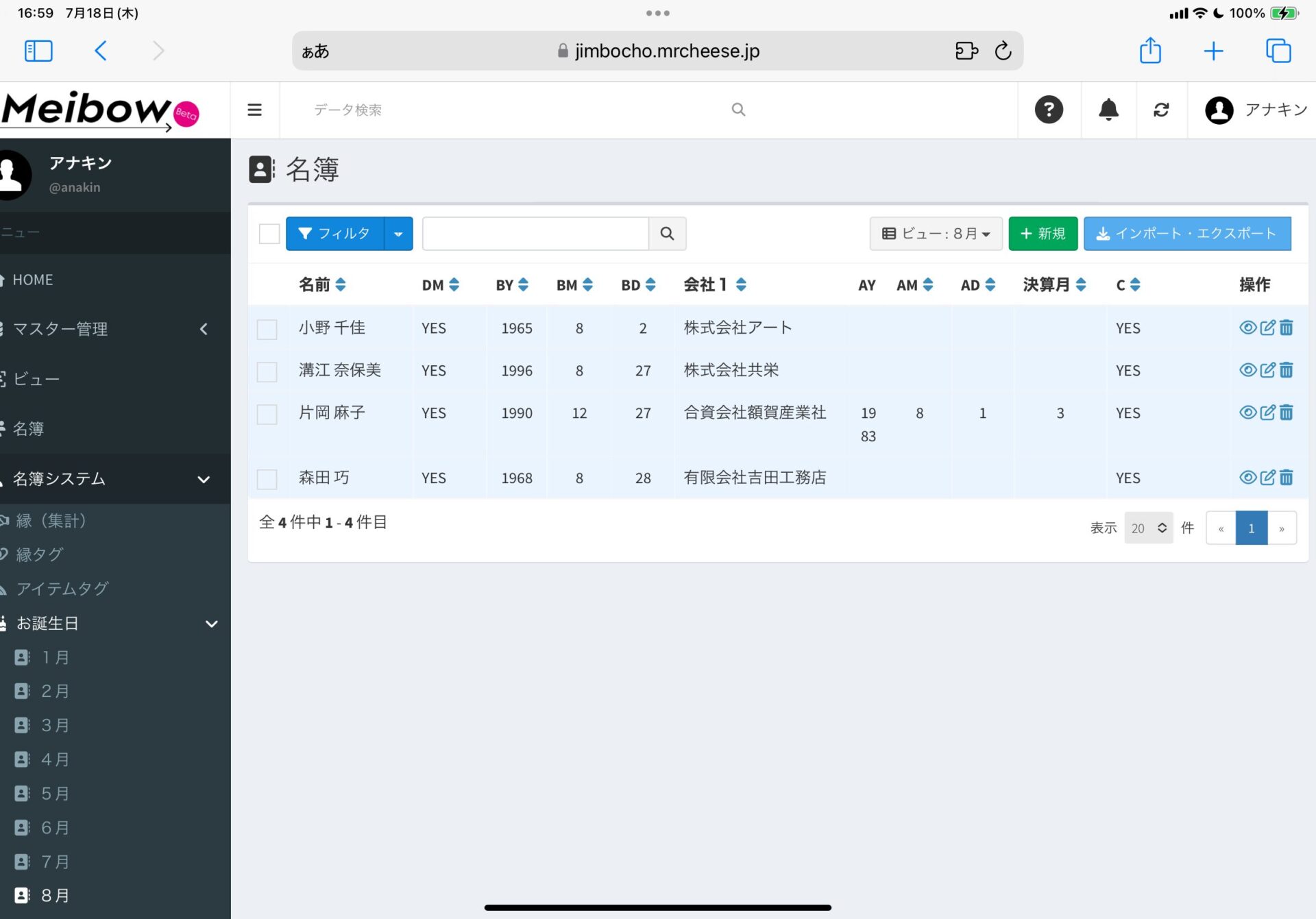
Task: Go to next page arrow »
Action: point(1282,528)
